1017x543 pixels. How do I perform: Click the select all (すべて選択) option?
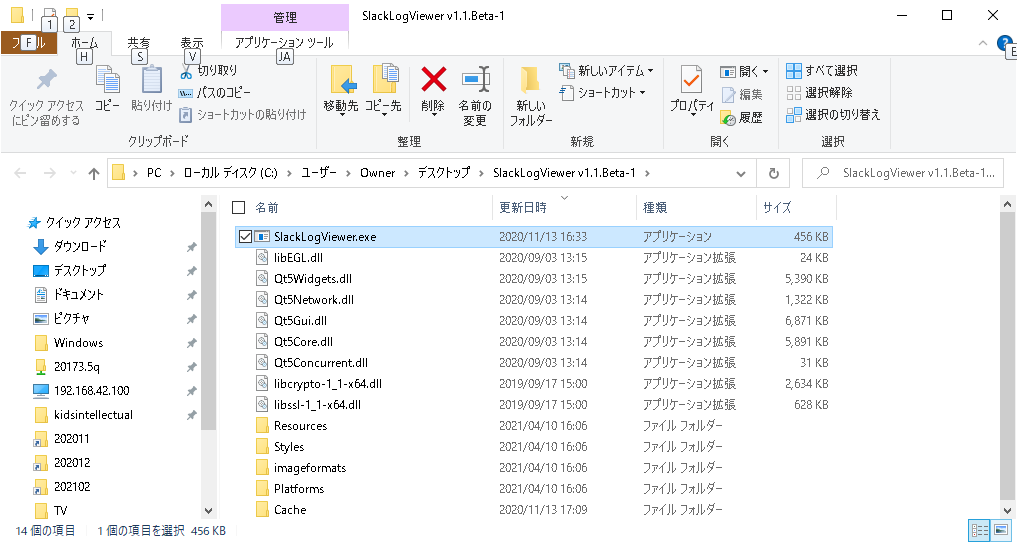(x=822, y=71)
